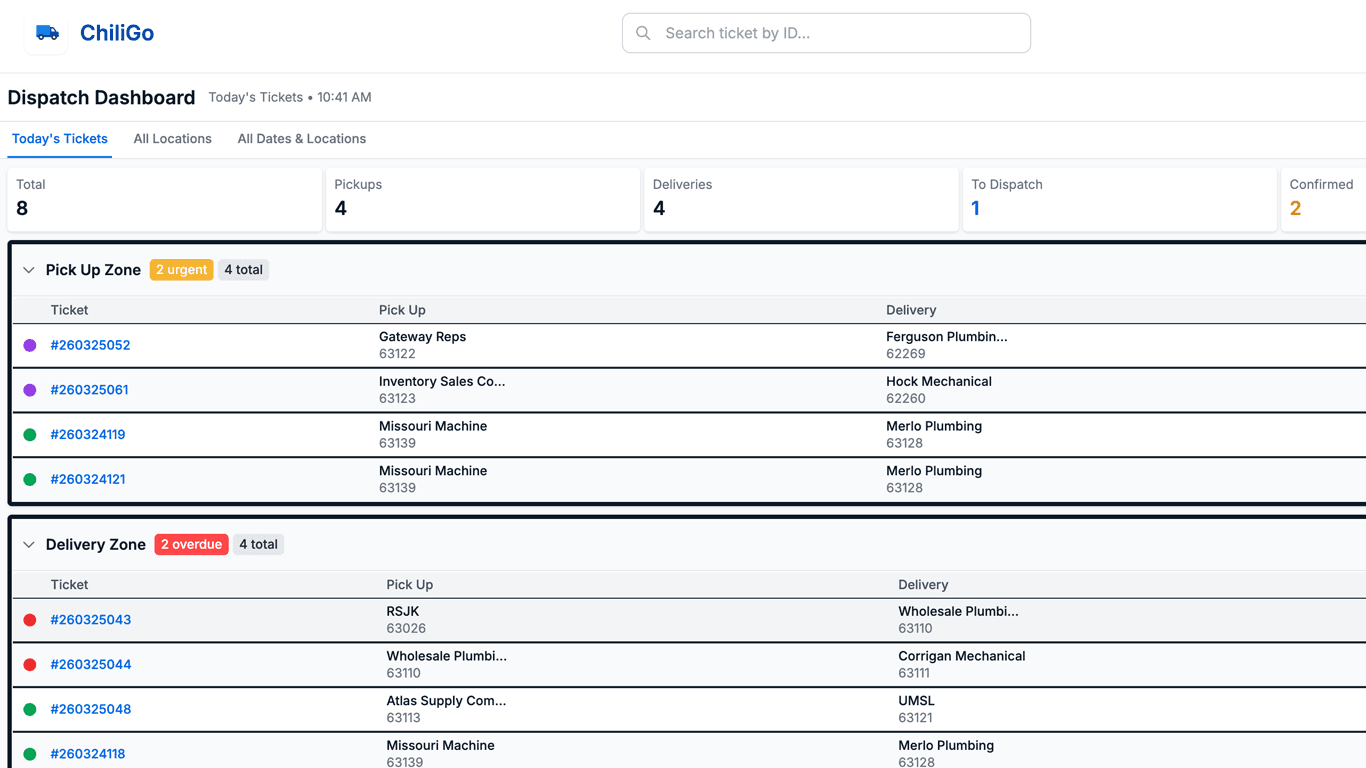Click the Corrigan Mechanical delivery cell

coord(962,665)
